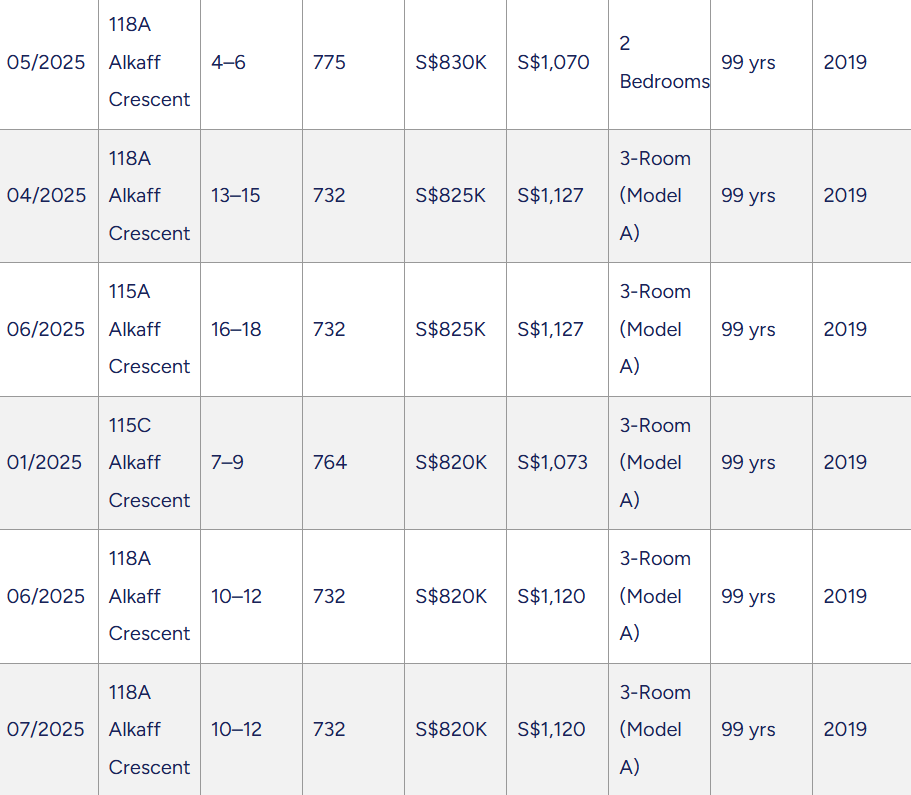Select storey range 16–18 cell
This screenshot has width=911, height=795.
tap(251, 329)
